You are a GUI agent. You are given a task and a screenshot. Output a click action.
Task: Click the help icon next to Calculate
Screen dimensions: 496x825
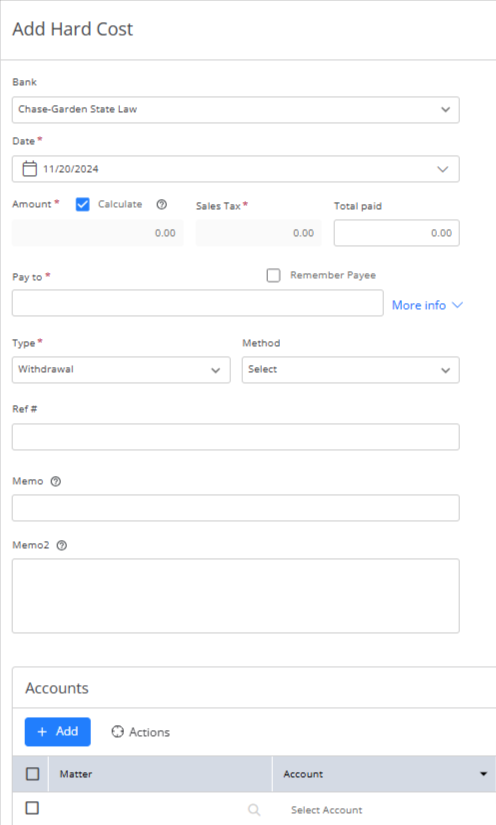tap(161, 204)
